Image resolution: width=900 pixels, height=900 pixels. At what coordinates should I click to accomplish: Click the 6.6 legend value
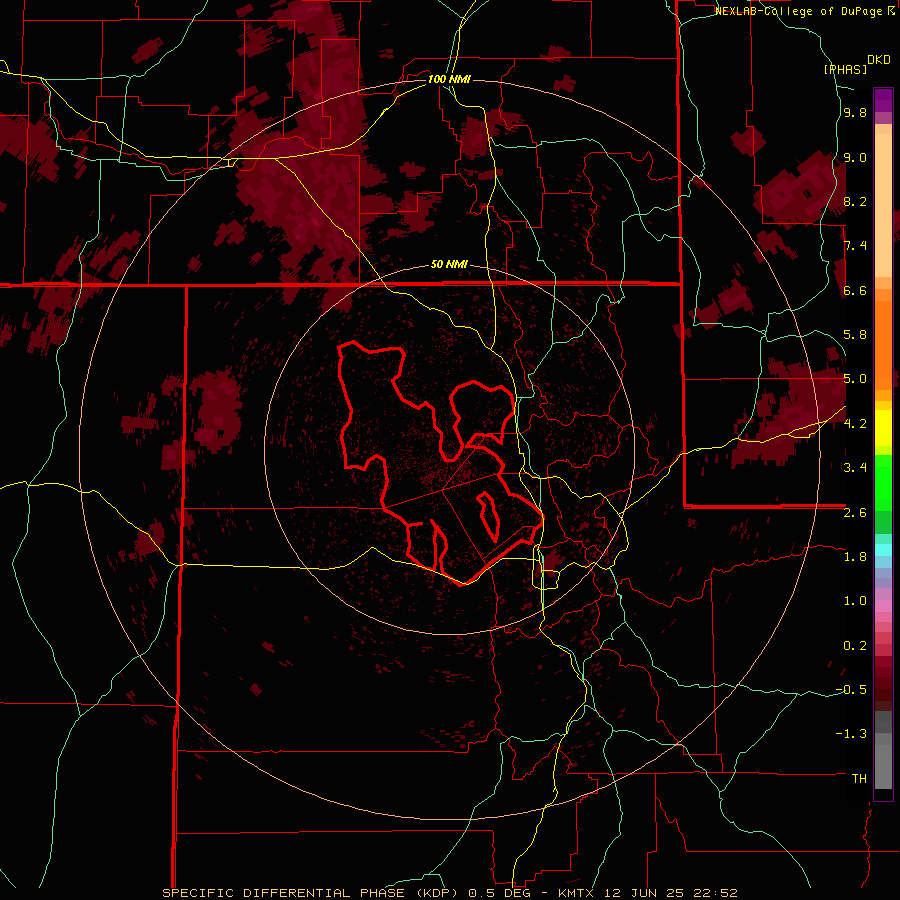click(x=855, y=290)
